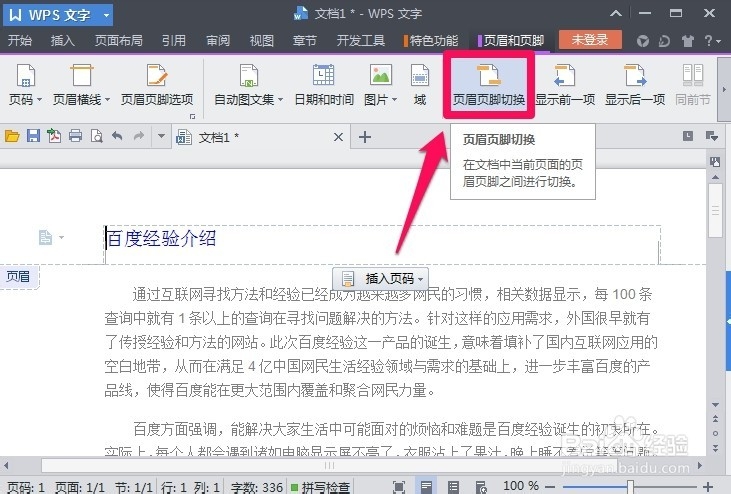Click the 页眉 header label tag
The height and width of the screenshot is (494, 731).
coord(19,277)
